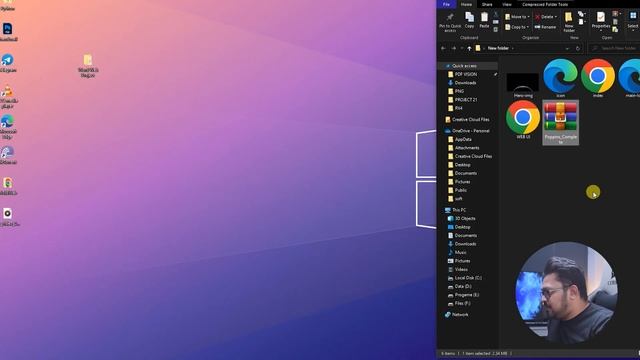Click the Back navigation arrow

443,48
